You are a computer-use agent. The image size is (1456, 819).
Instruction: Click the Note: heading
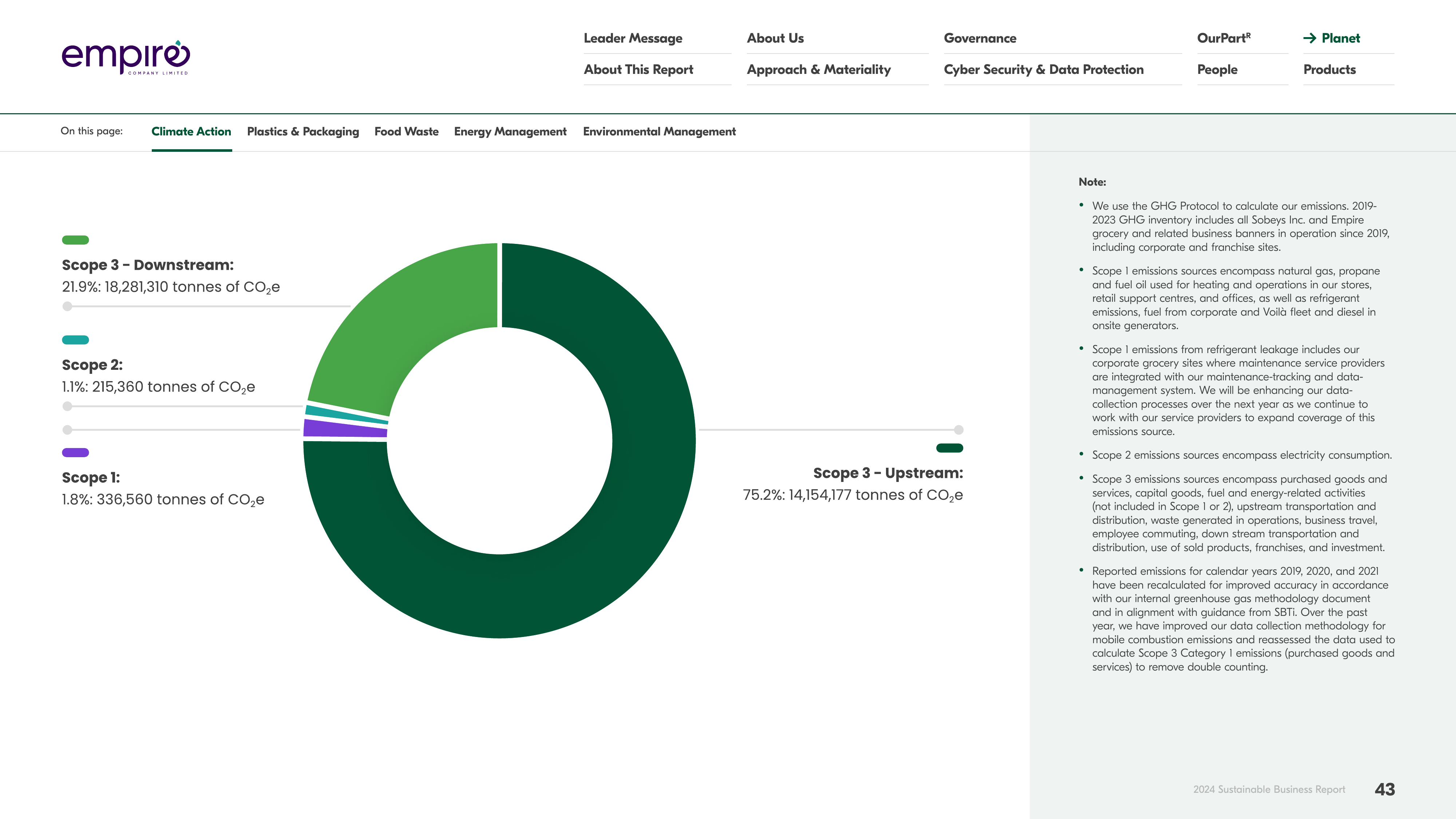(1092, 182)
